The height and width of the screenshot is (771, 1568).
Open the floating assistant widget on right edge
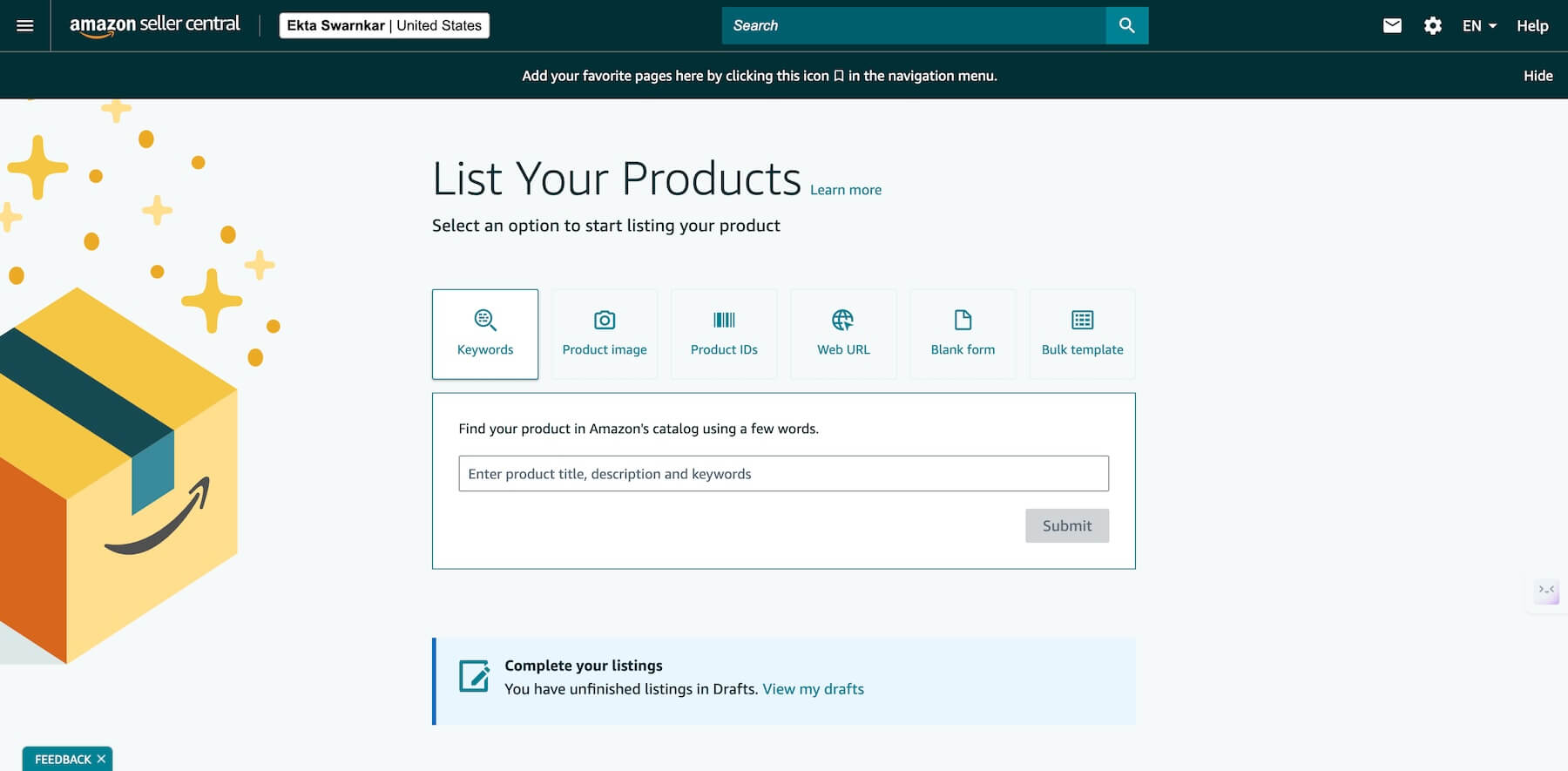tap(1546, 591)
